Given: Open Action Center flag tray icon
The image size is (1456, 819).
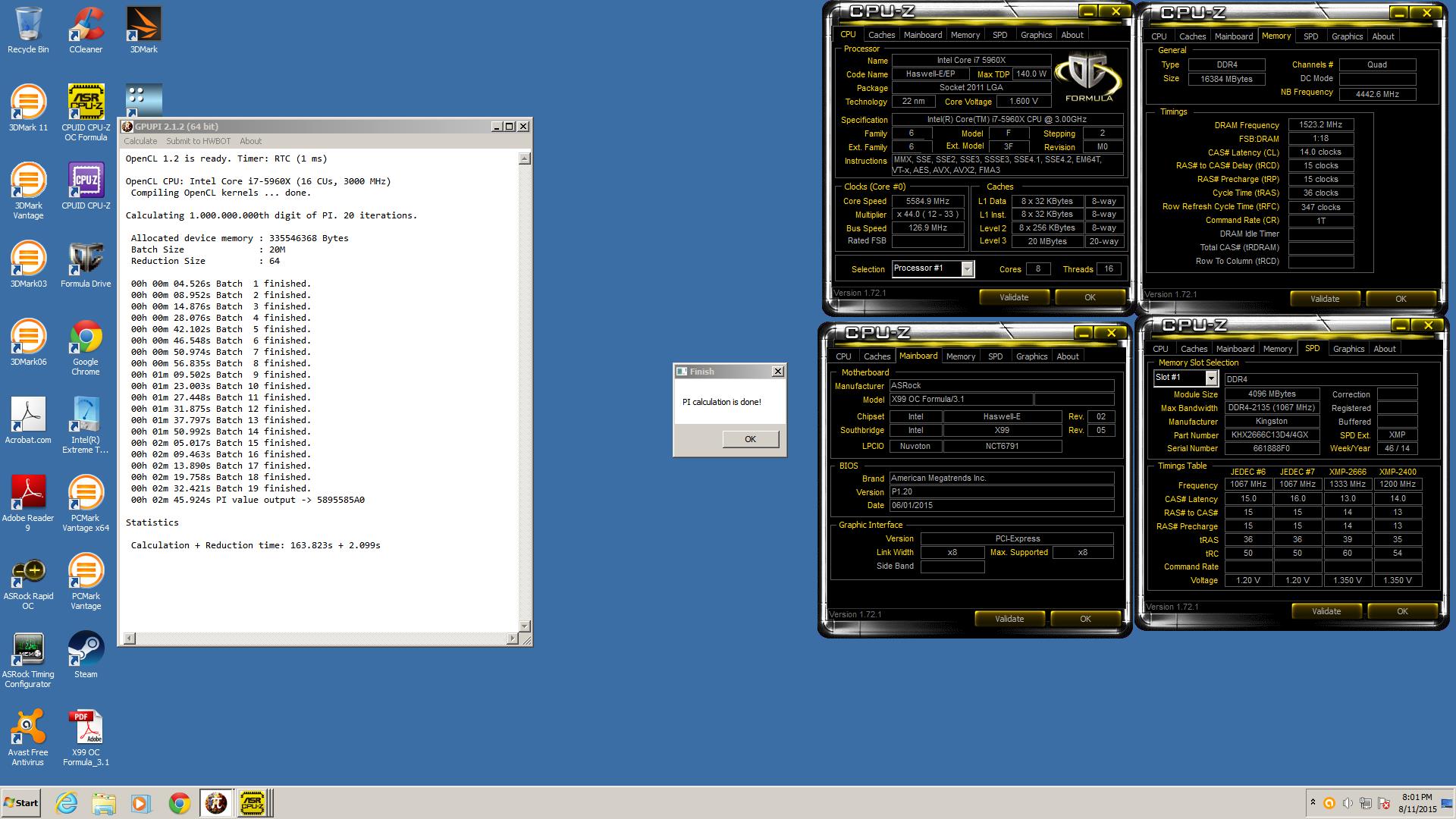Looking at the screenshot, I should click(x=1384, y=803).
